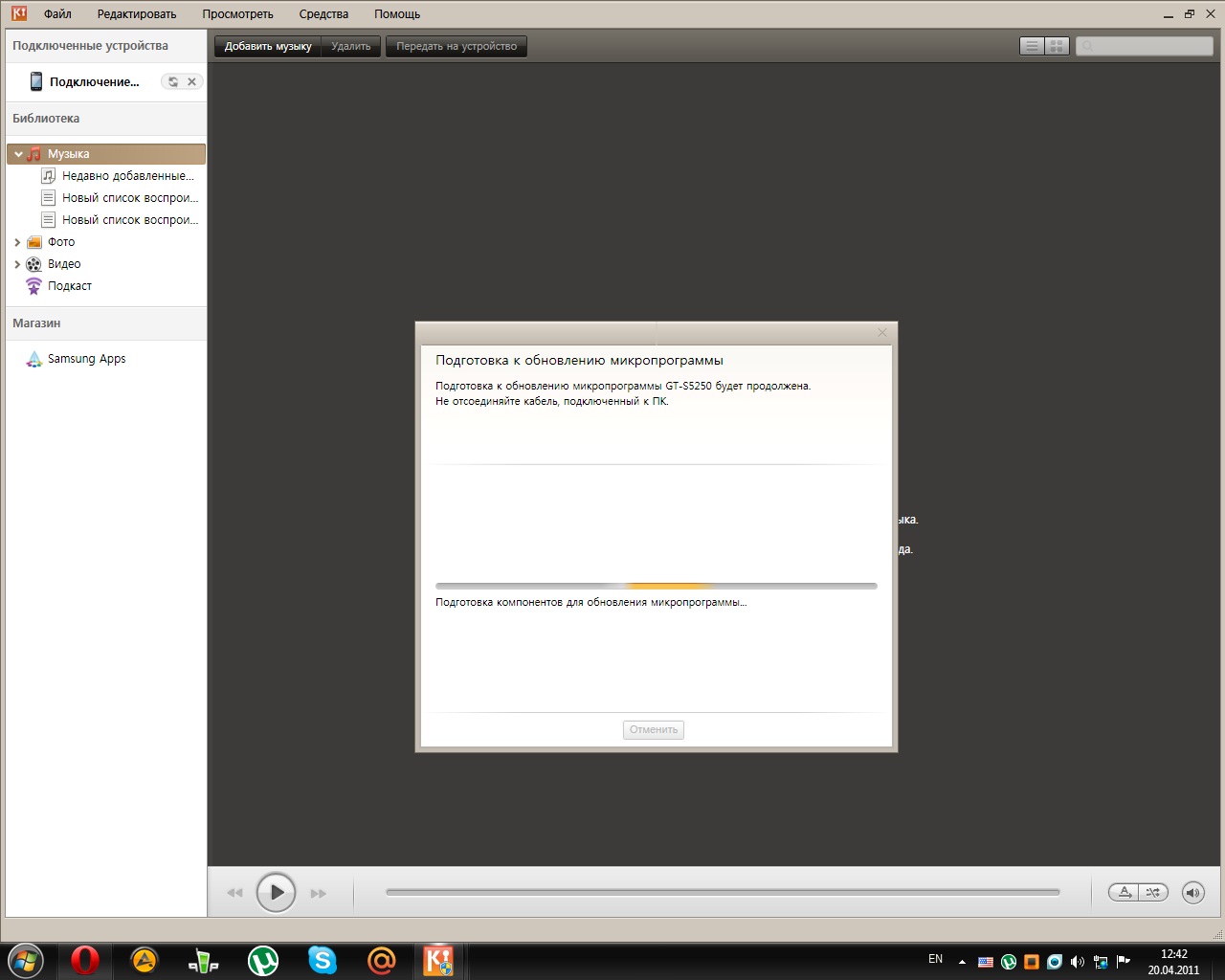This screenshot has height=980, width=1225.
Task: Open the Помощь menu
Action: pos(397,14)
